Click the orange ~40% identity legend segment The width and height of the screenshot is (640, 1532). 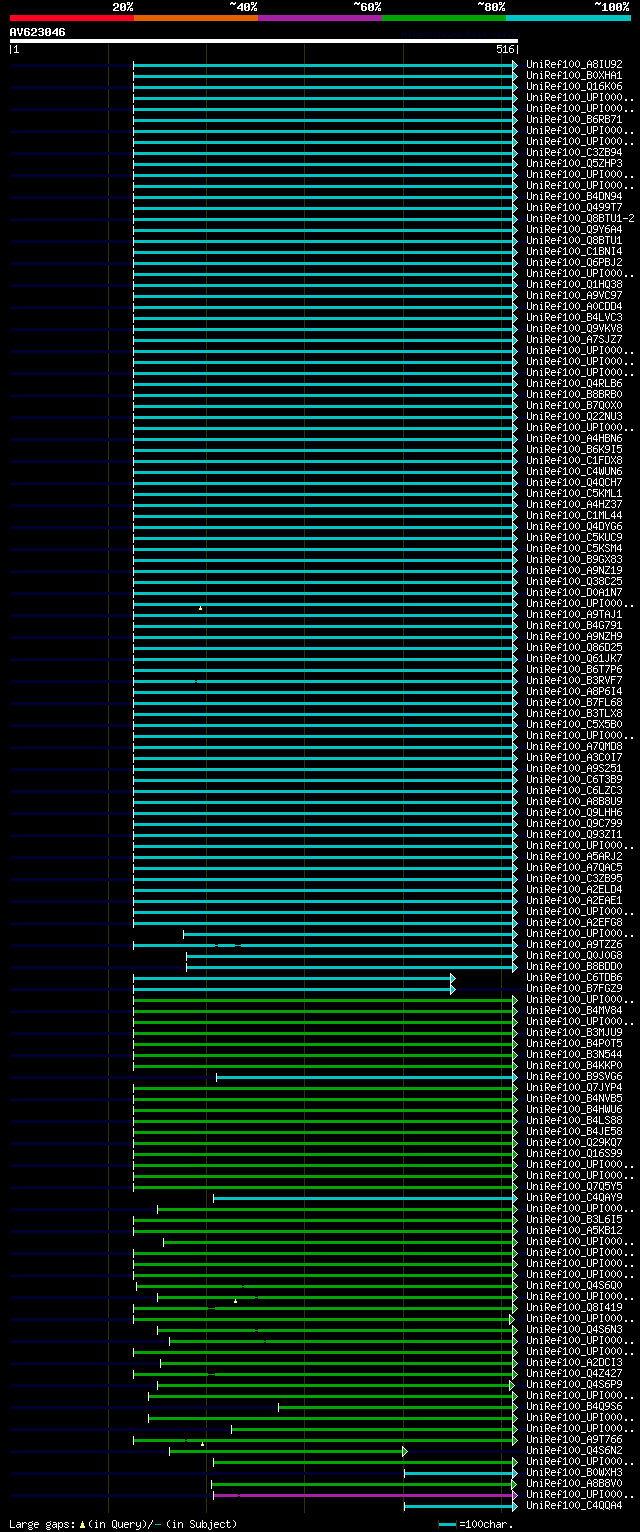[195, 18]
